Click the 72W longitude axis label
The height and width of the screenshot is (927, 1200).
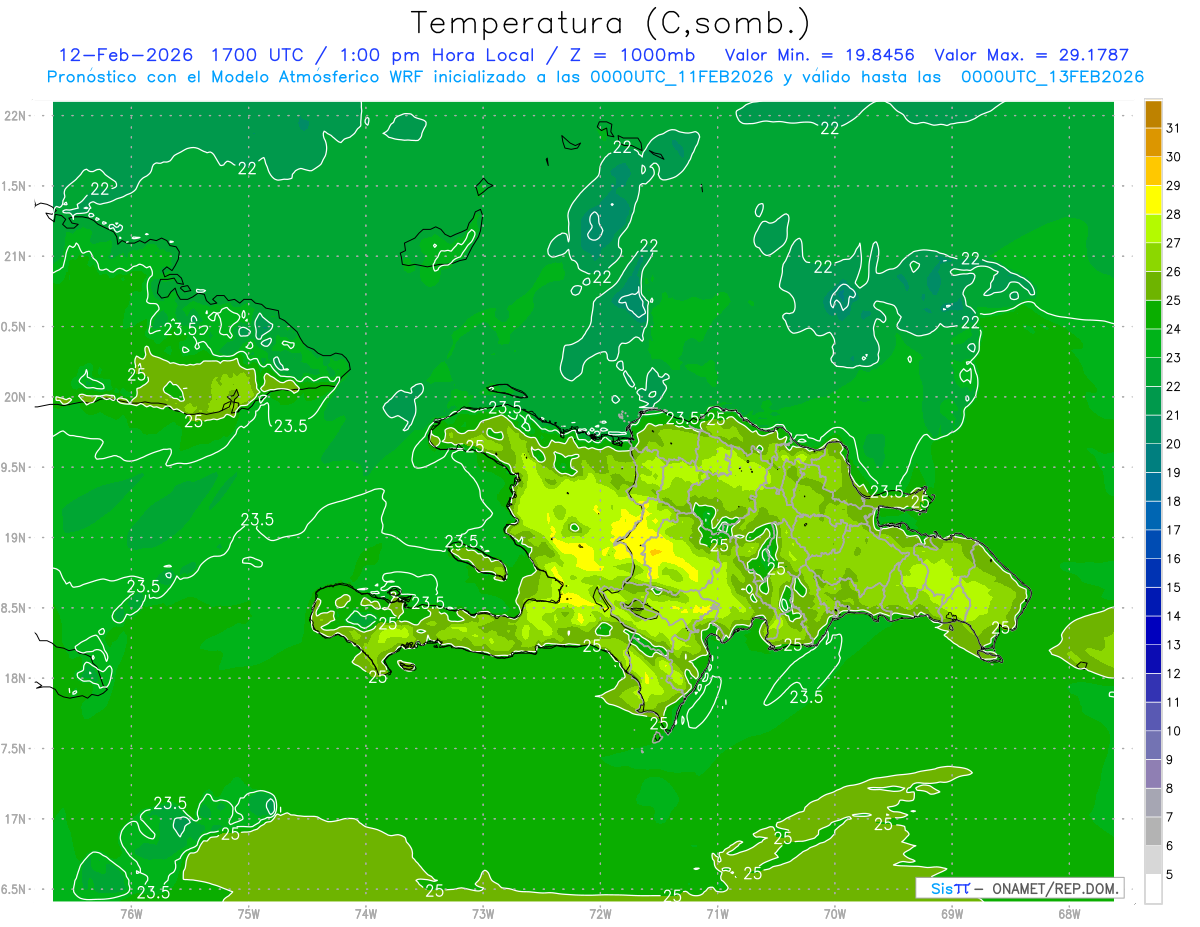click(600, 913)
